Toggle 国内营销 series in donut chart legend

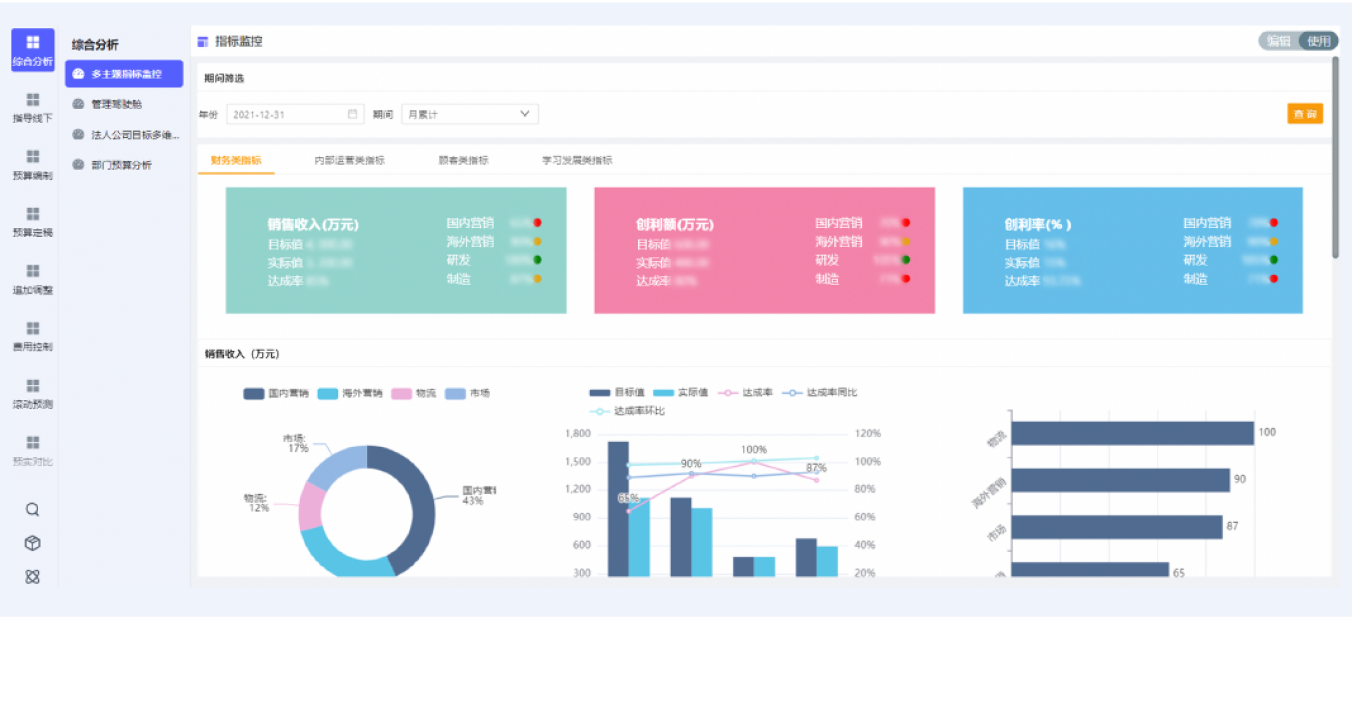tap(276, 394)
